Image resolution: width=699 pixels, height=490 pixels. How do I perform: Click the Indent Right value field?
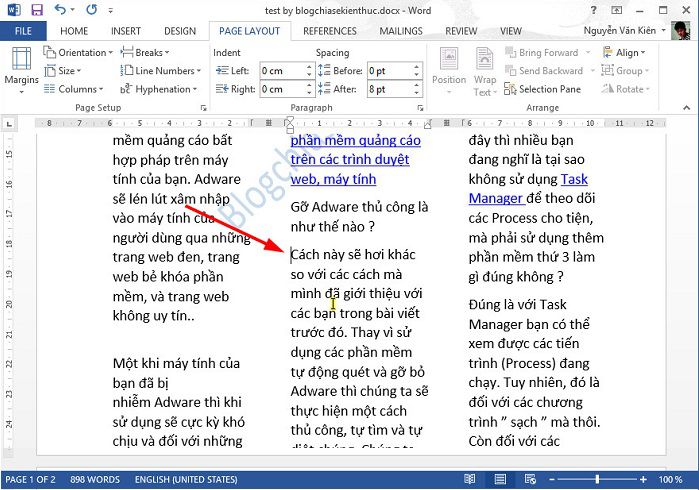pos(282,89)
